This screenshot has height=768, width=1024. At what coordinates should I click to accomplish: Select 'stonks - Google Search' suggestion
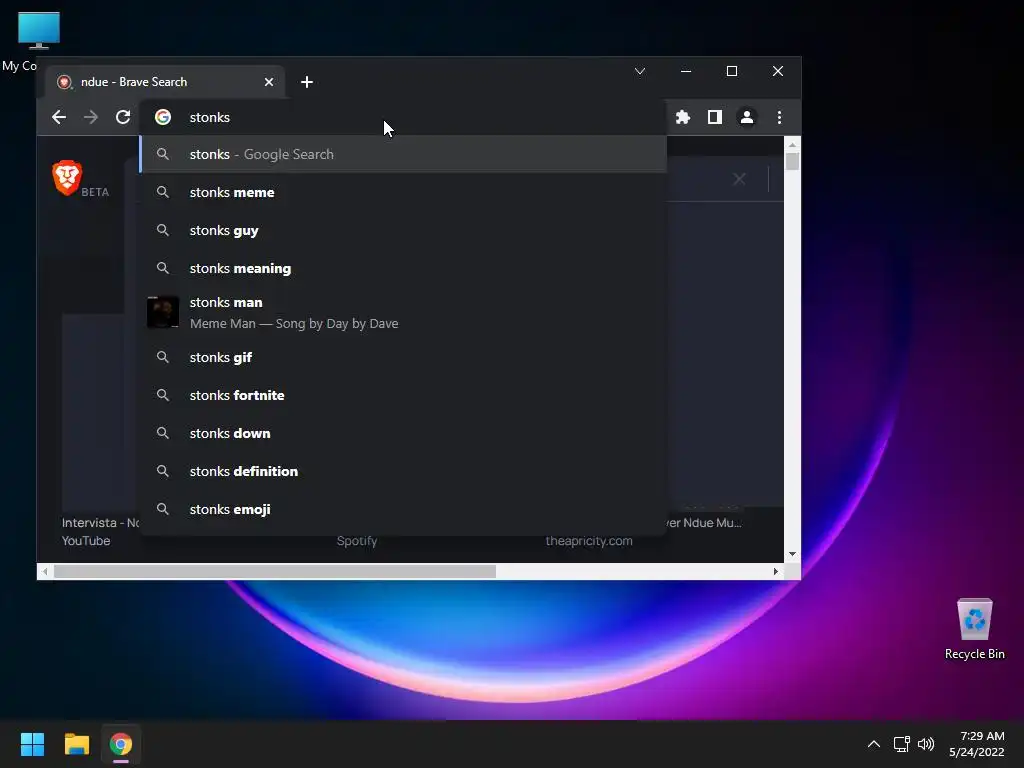click(x=403, y=154)
